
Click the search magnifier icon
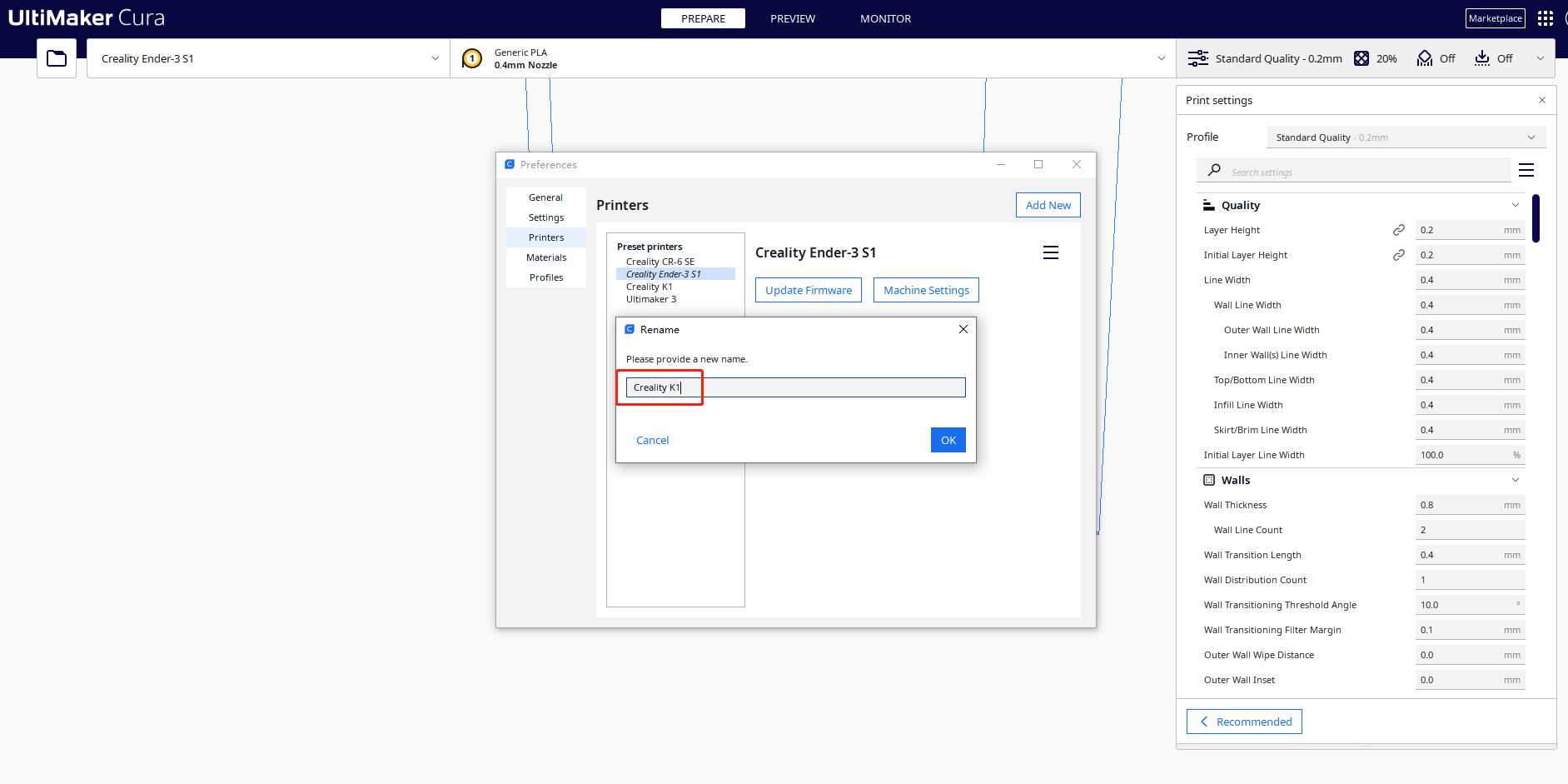click(x=1215, y=170)
